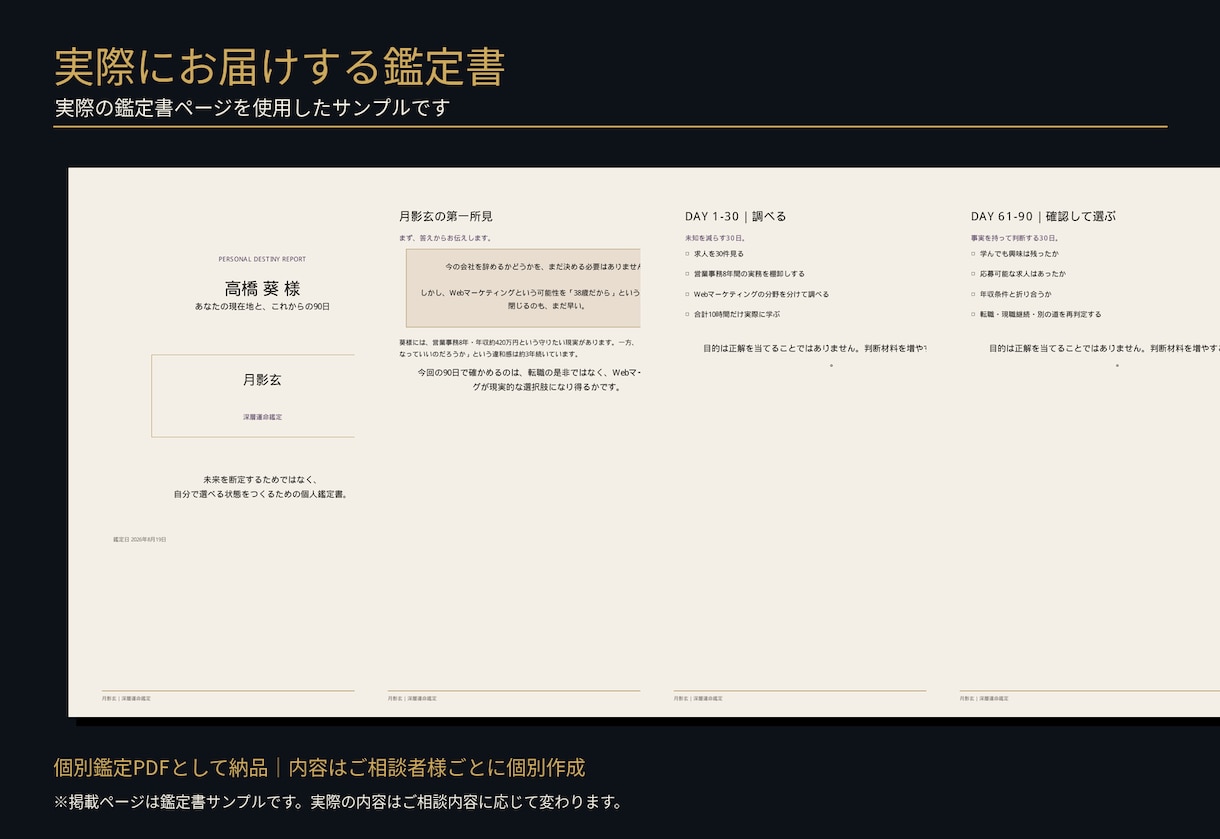Screen dimensions: 1220x839
Task: Select the line 事実を持って判断する30日。
Action: (1013, 238)
